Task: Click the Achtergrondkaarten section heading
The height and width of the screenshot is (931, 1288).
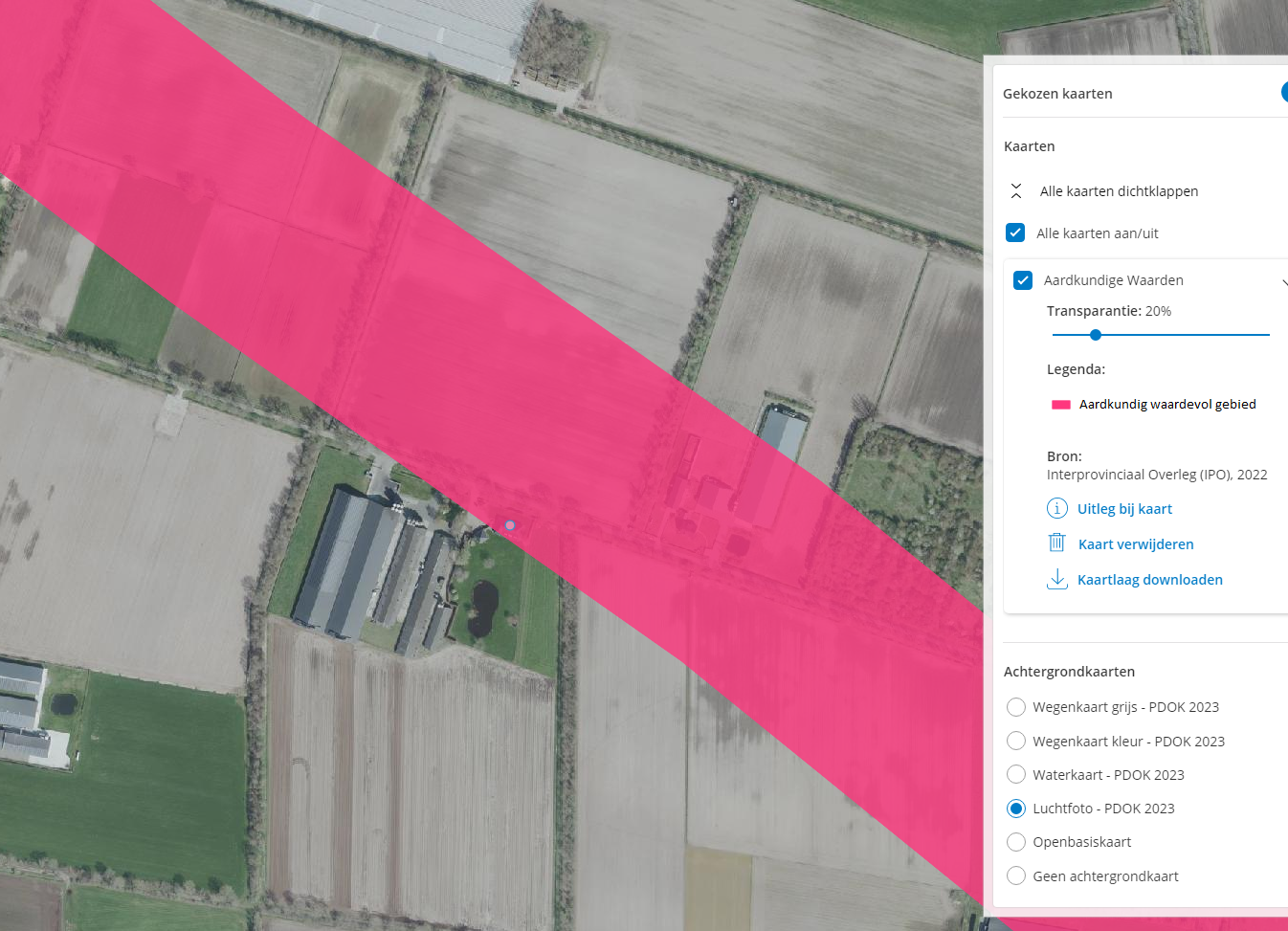Action: [x=1069, y=672]
